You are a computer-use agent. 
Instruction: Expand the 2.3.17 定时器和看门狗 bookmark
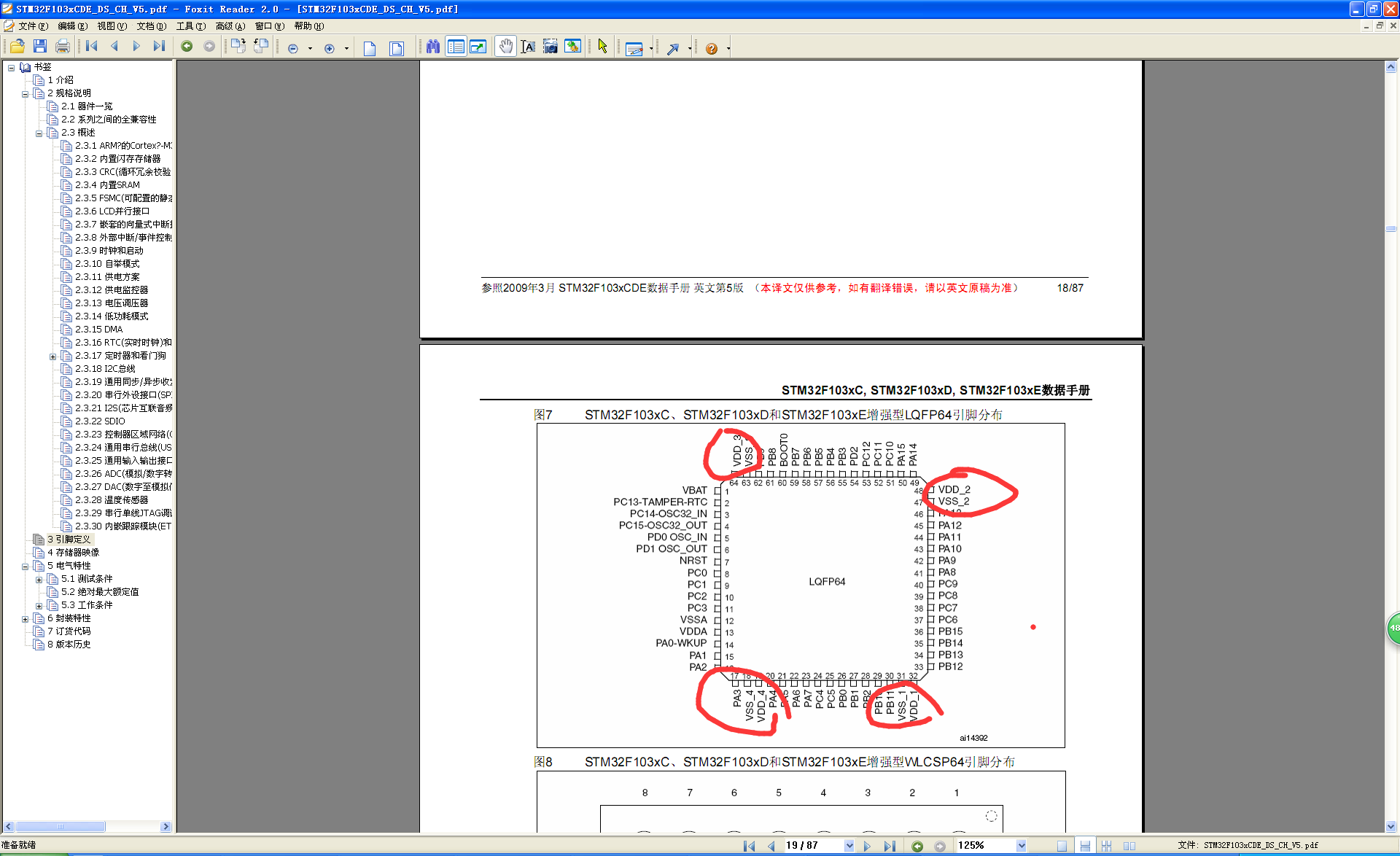(52, 357)
